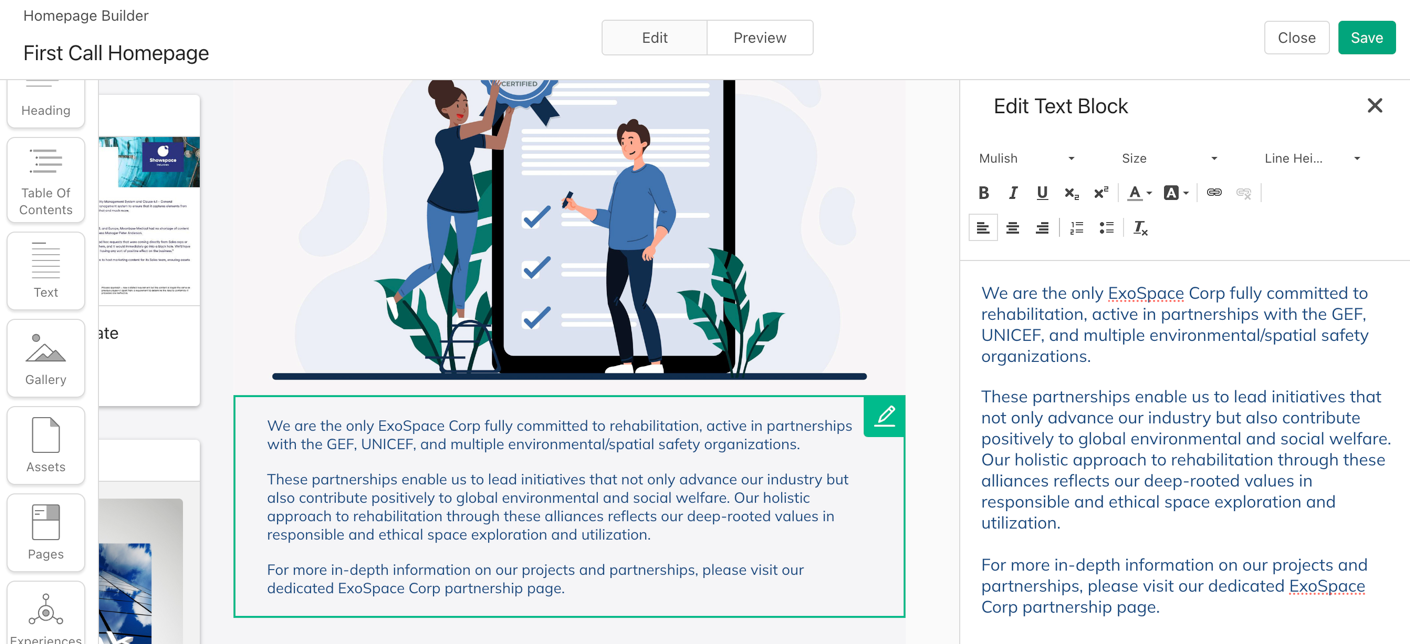Click the Close button
This screenshot has height=644, width=1410.
(1297, 38)
